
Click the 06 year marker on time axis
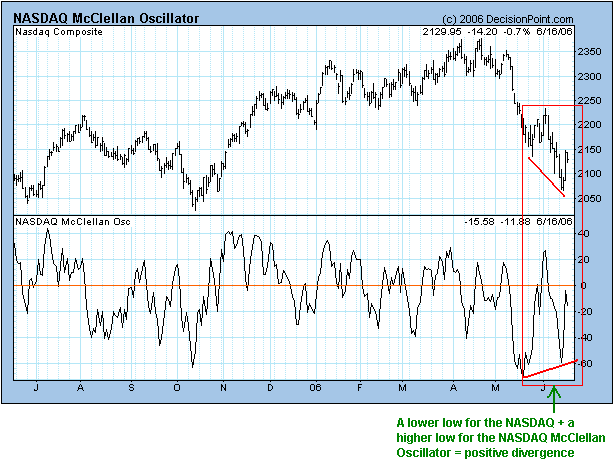(x=314, y=386)
